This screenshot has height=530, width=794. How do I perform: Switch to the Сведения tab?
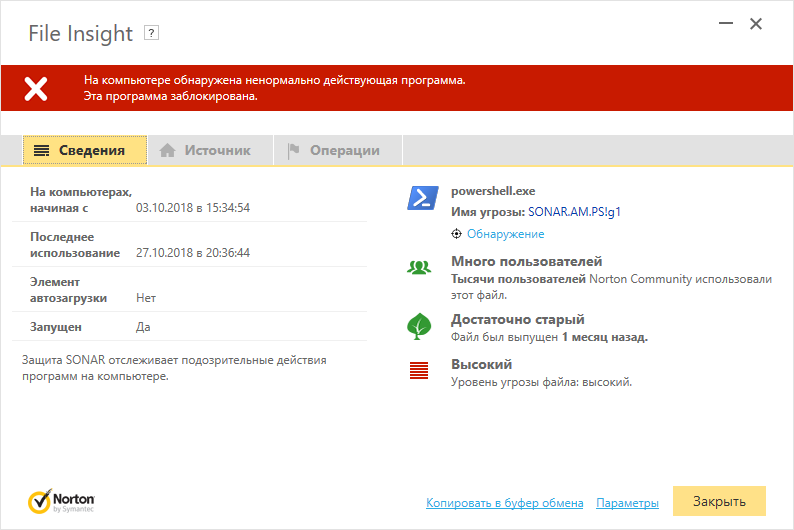(85, 150)
